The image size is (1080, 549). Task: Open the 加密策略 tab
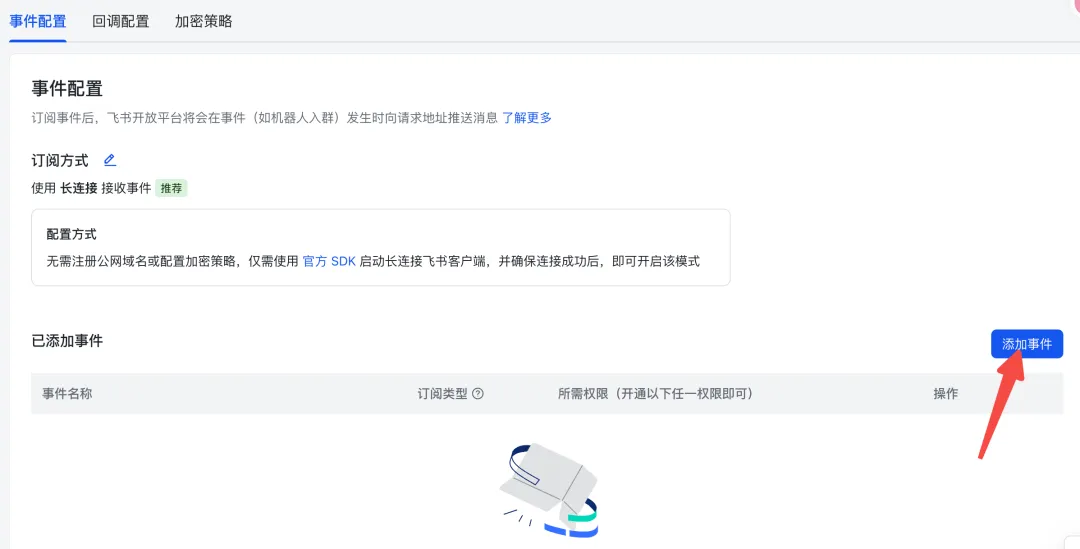coord(203,21)
